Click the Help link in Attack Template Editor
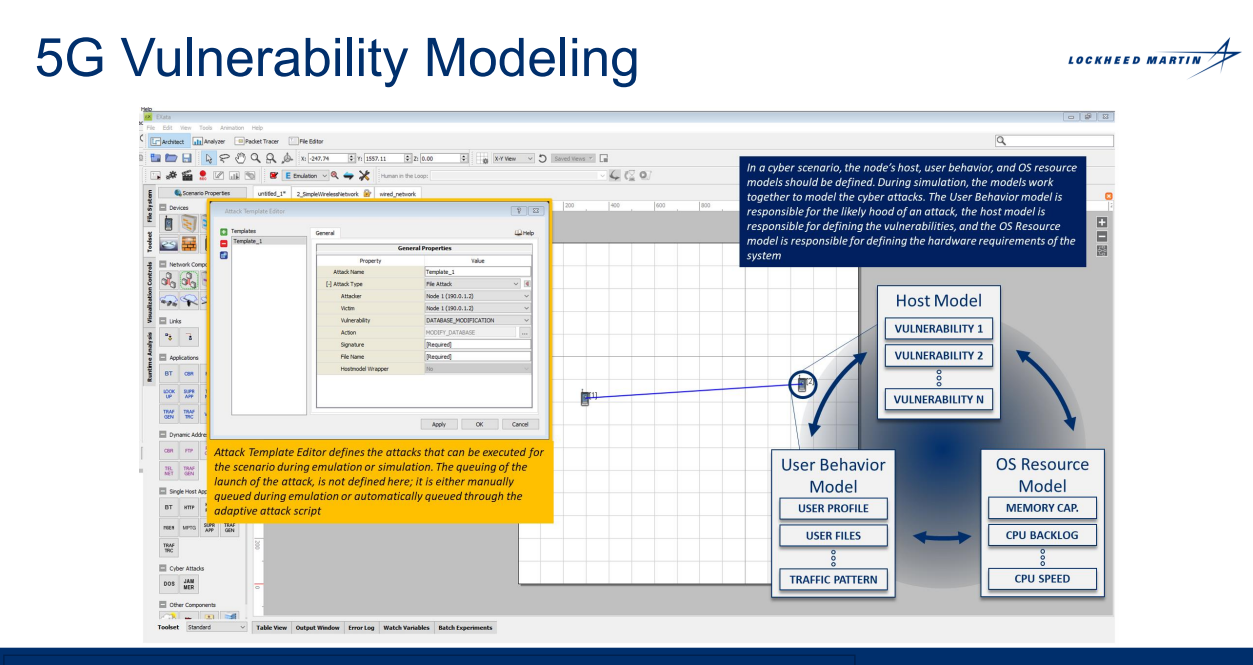 (x=525, y=233)
